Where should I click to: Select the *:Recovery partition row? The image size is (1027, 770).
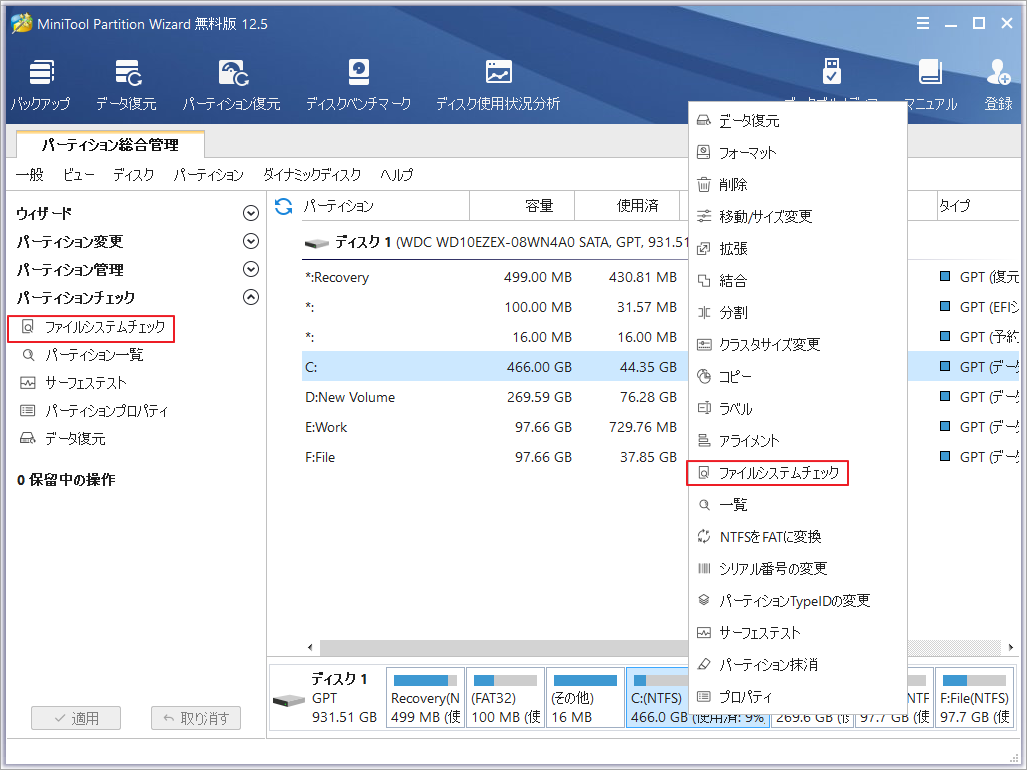pos(495,277)
